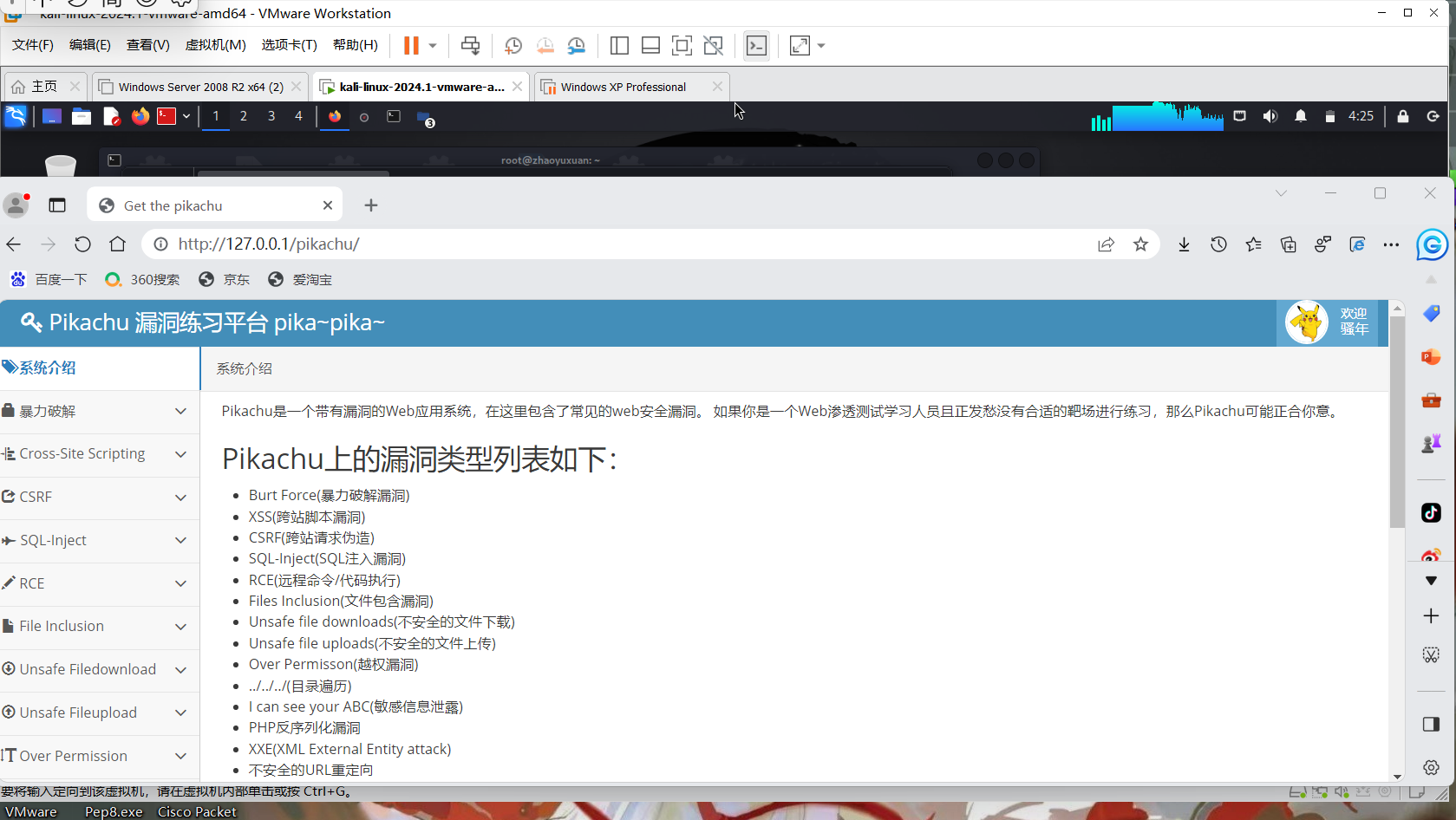Screen dimensions: 1456x820
Task: Open Kali notifications bell icon
Action: [x=1301, y=116]
